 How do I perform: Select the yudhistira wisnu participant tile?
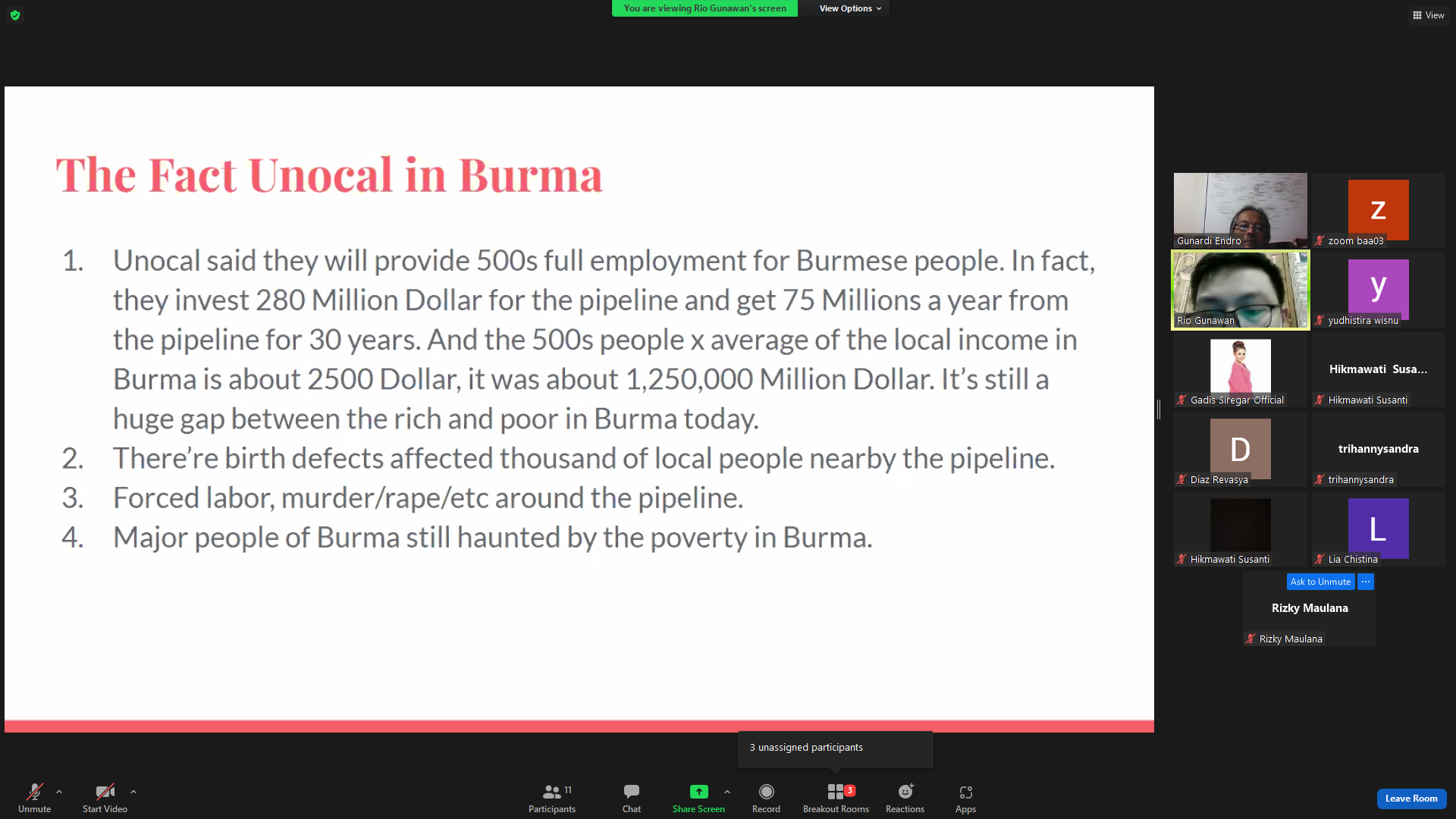click(1379, 290)
